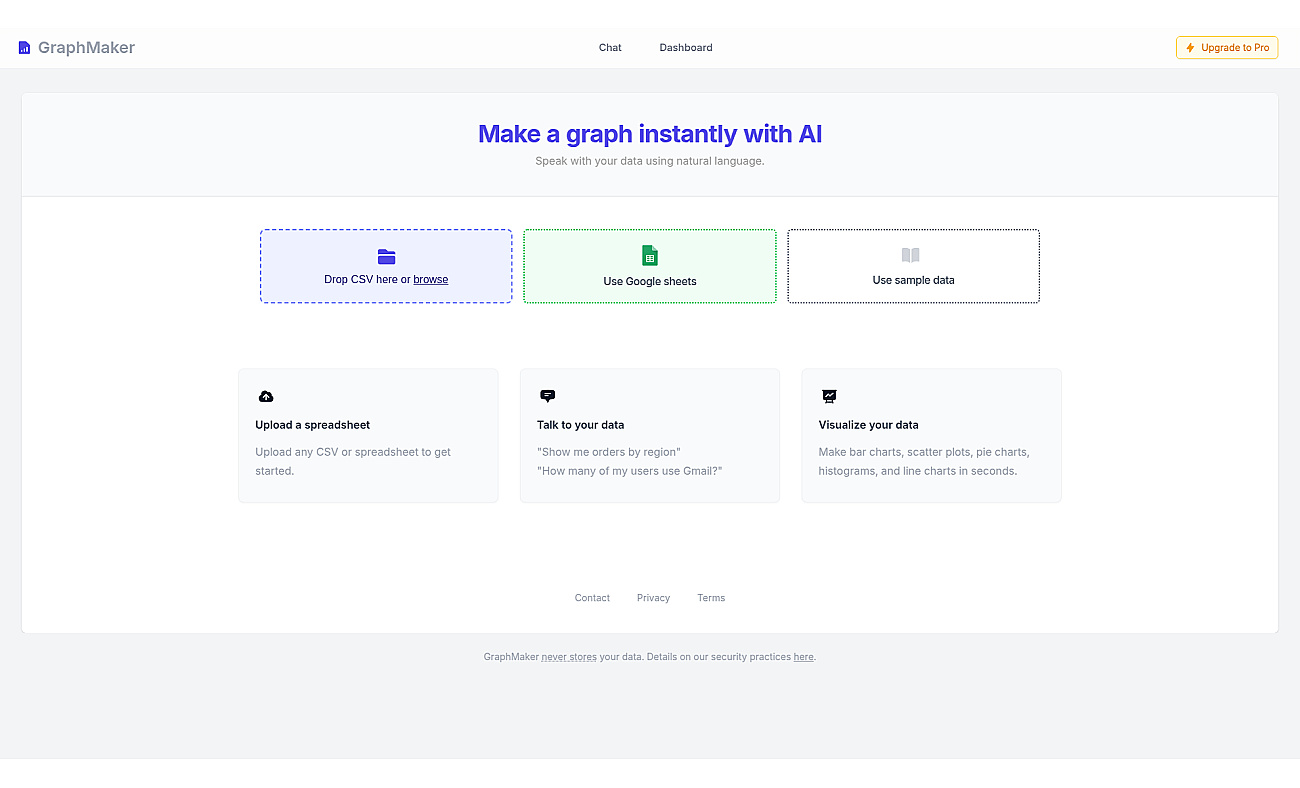Viewport: 1300px width, 788px height.
Task: Click the browse link to choose a CSV
Action: (x=431, y=280)
